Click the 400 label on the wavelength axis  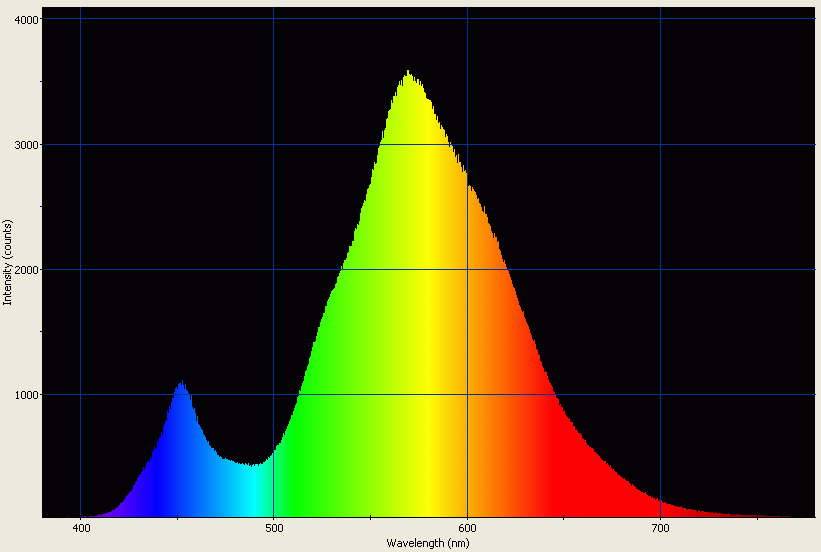80,527
